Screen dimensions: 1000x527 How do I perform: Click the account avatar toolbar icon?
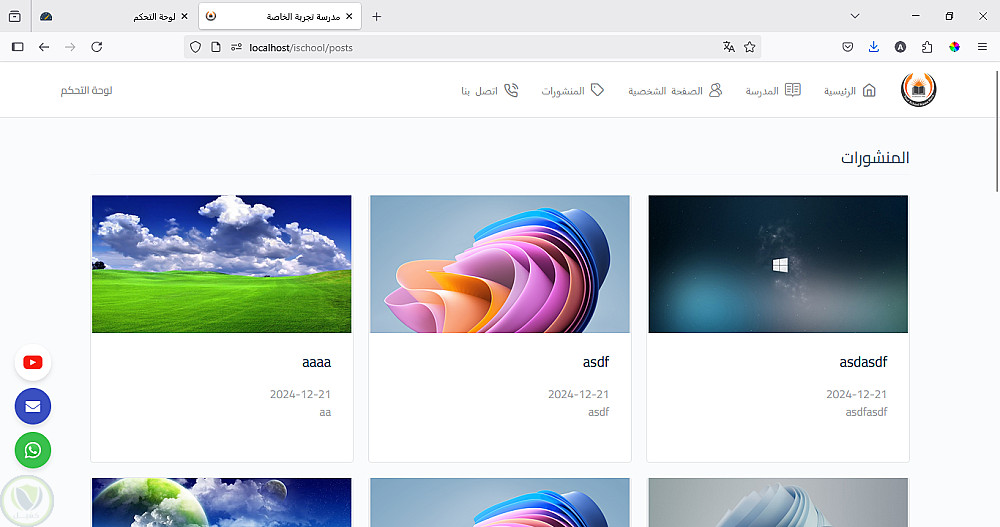coord(901,47)
